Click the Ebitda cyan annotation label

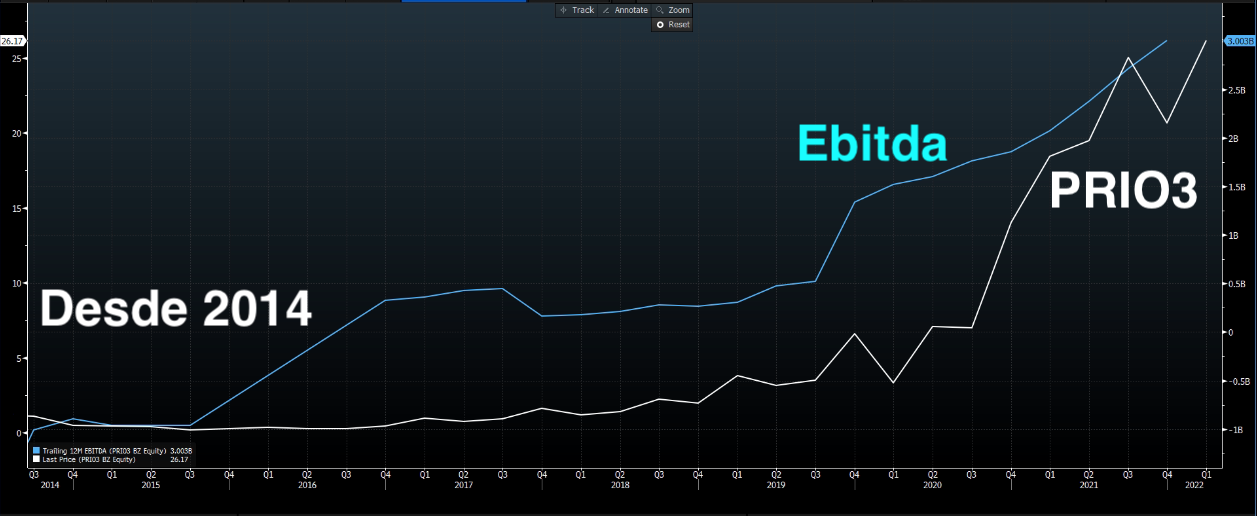tap(872, 144)
